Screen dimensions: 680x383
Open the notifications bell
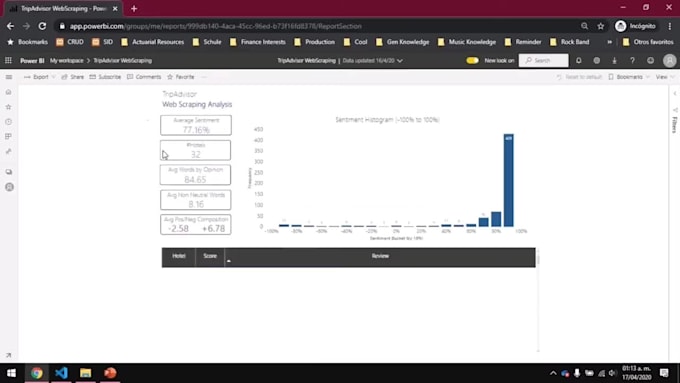pos(579,60)
